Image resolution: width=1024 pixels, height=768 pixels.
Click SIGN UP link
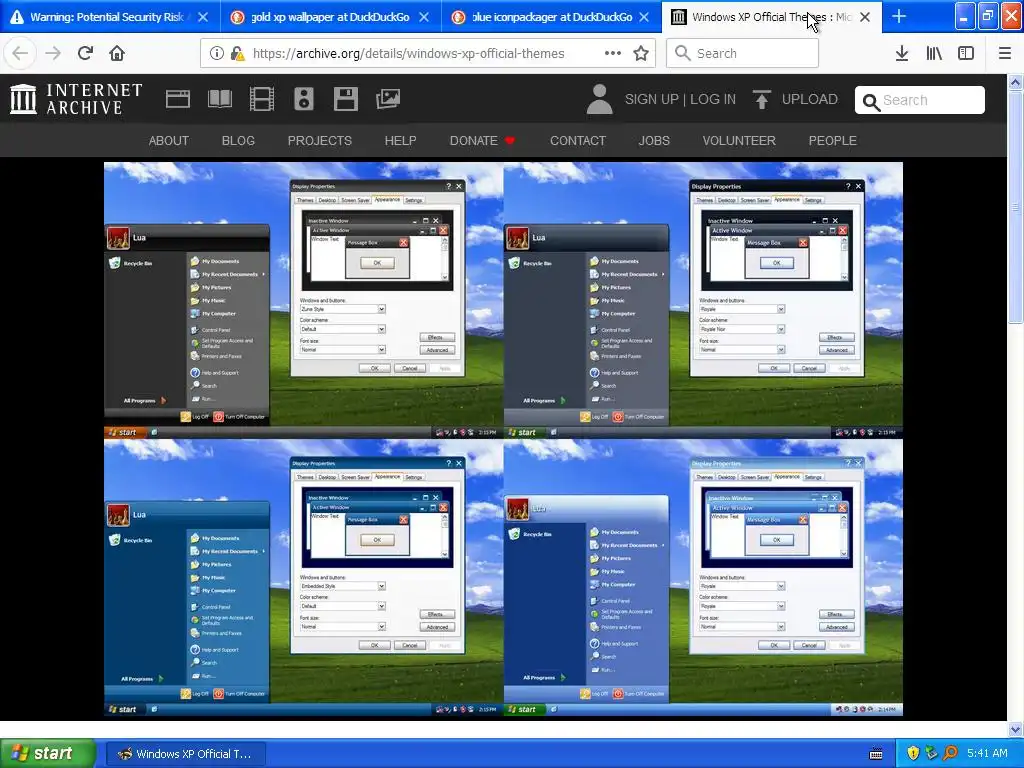pyautogui.click(x=652, y=99)
